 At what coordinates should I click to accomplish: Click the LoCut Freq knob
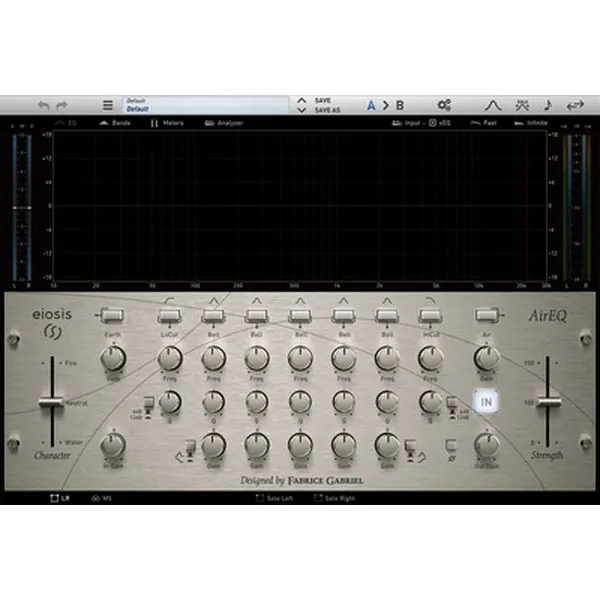pos(170,359)
